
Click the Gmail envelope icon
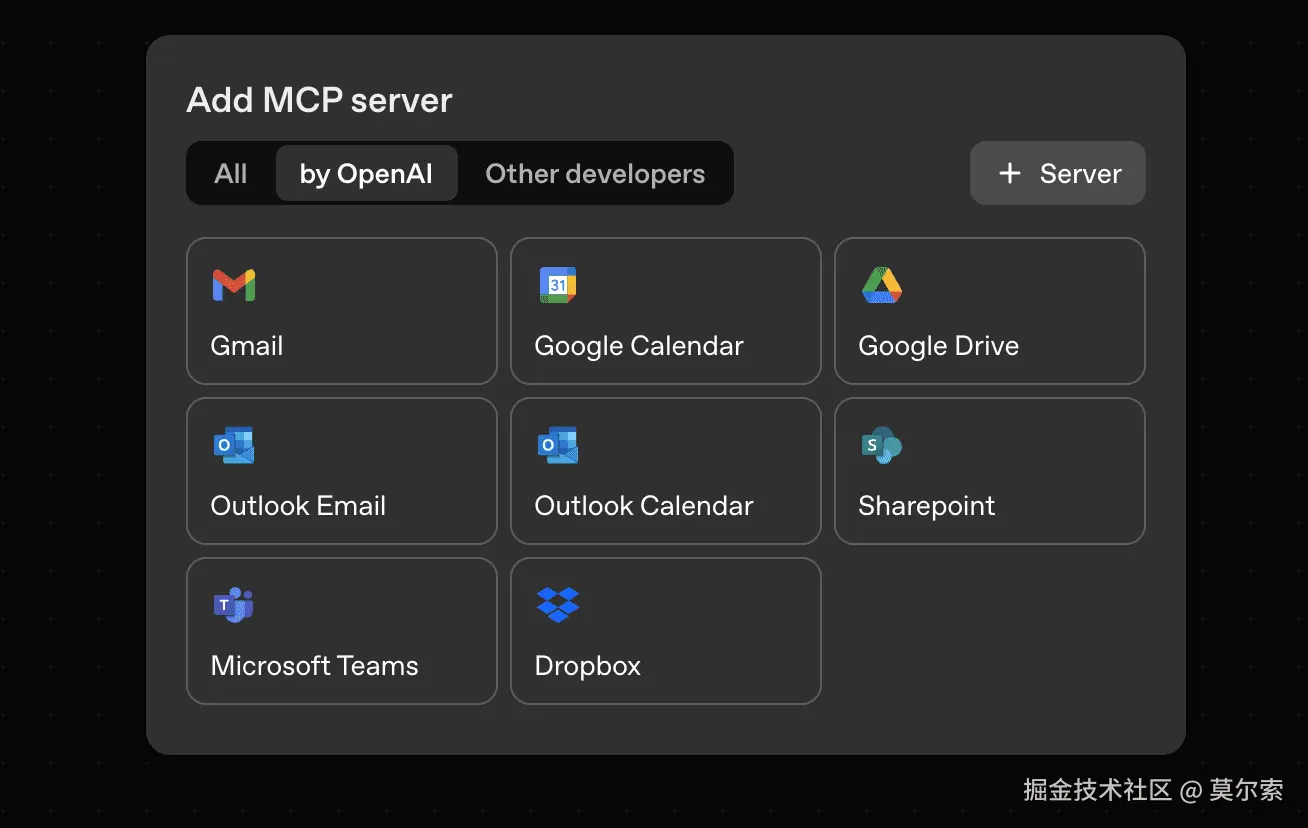pos(234,285)
